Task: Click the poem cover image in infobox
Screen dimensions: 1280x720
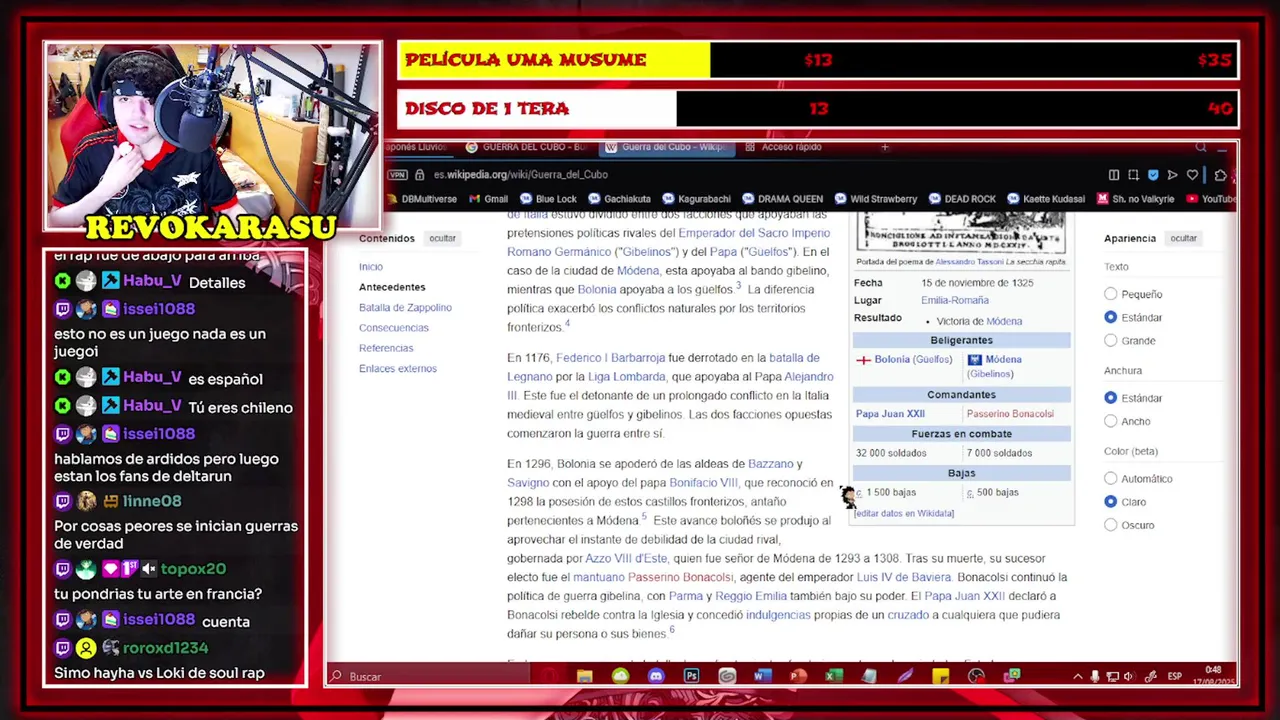Action: 961,232
